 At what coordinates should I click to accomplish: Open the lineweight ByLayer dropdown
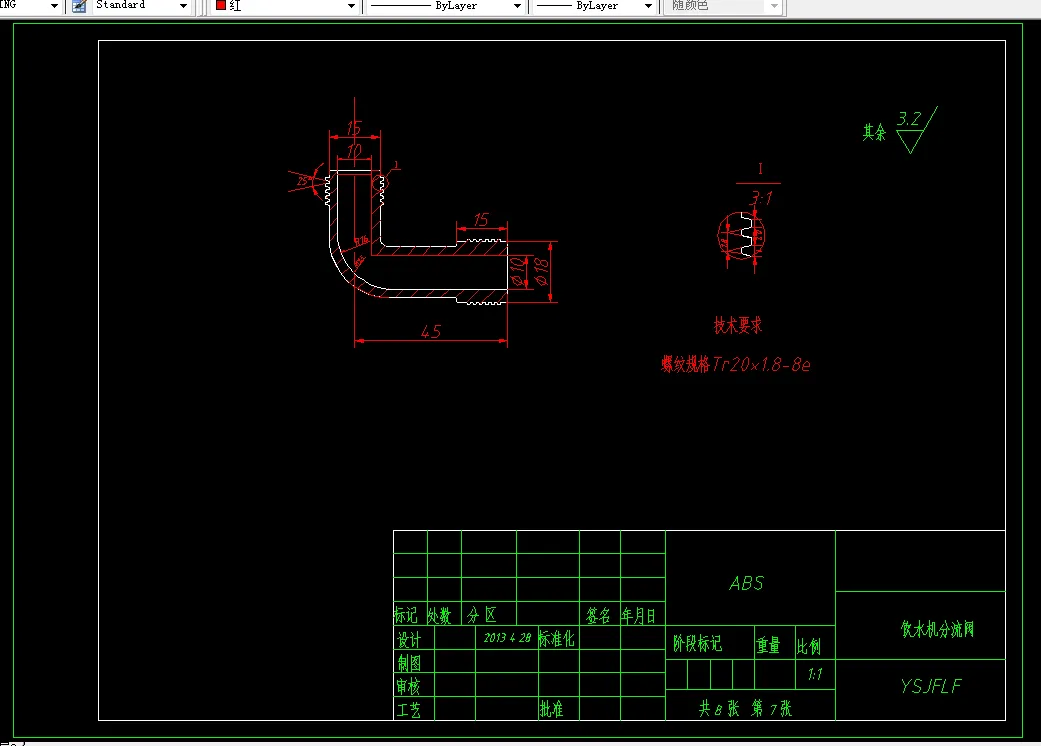tap(648, 7)
